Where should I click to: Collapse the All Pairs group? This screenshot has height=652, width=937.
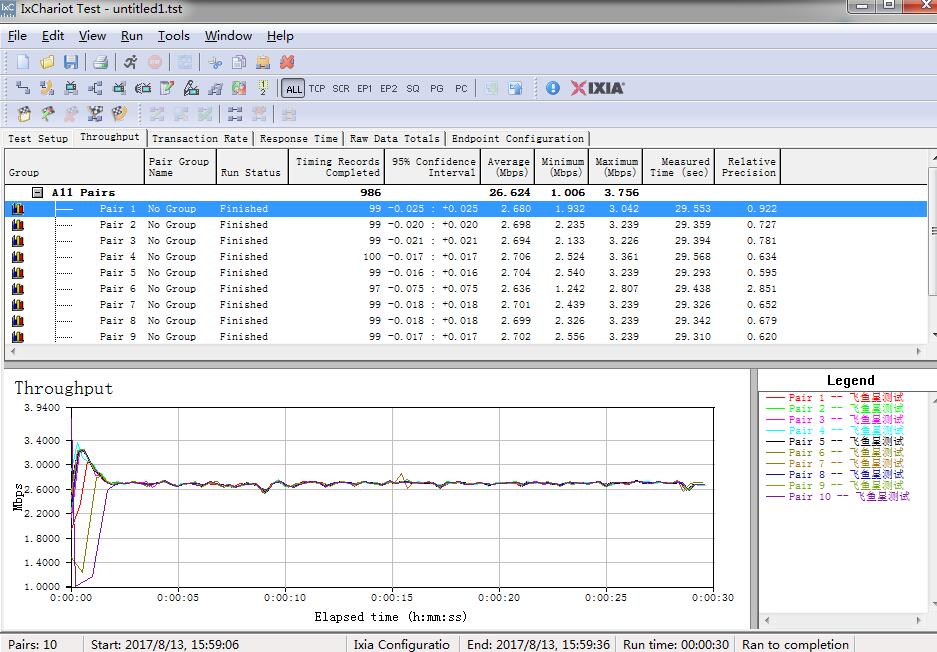tap(37, 193)
